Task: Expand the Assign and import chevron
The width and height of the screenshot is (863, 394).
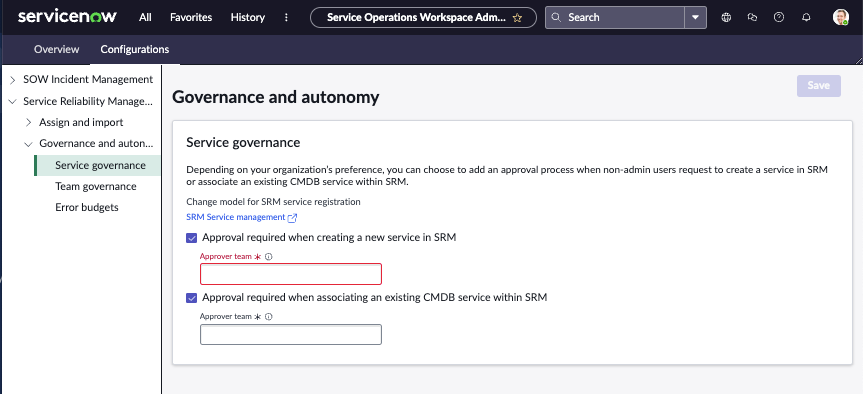Action: 29,123
